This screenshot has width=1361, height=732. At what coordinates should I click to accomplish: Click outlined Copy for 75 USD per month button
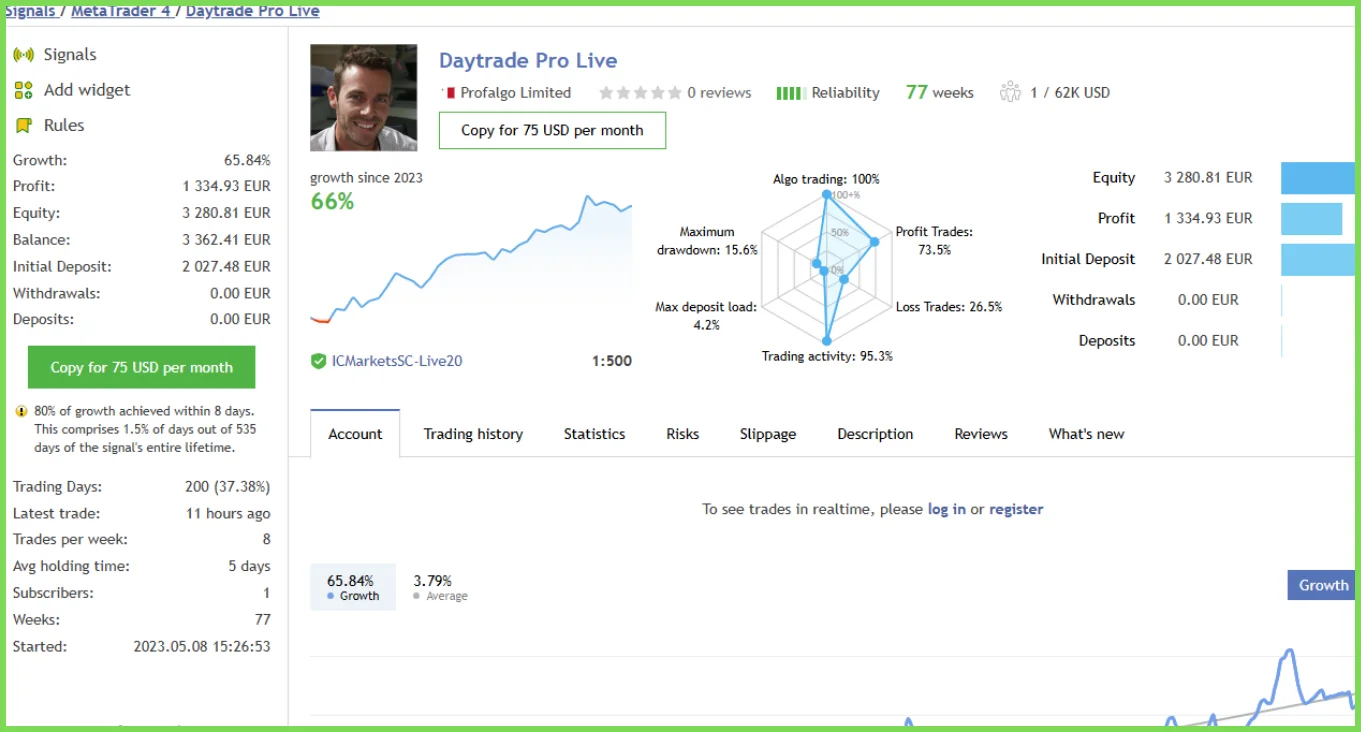point(552,130)
